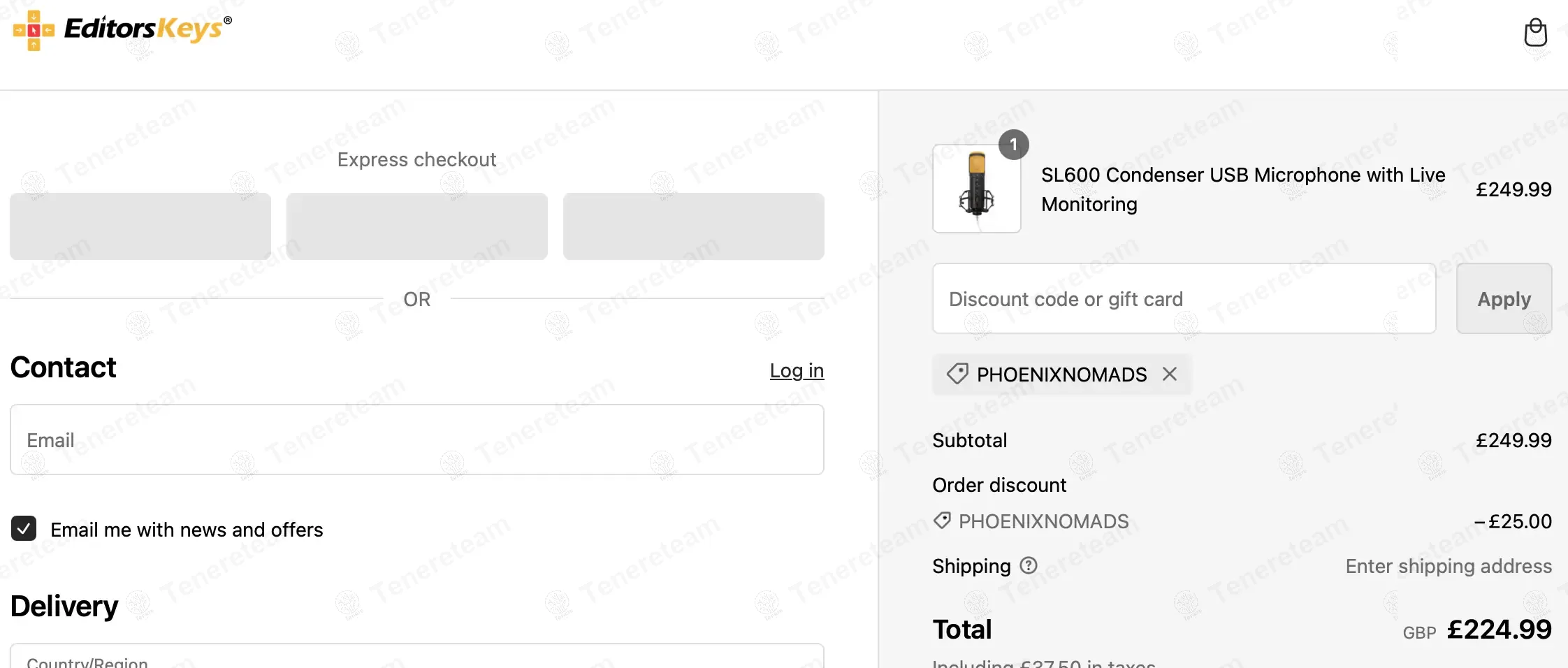Click the SL600 Condenser USB Microphone title
Screen dimensions: 1568x668
(1242, 189)
